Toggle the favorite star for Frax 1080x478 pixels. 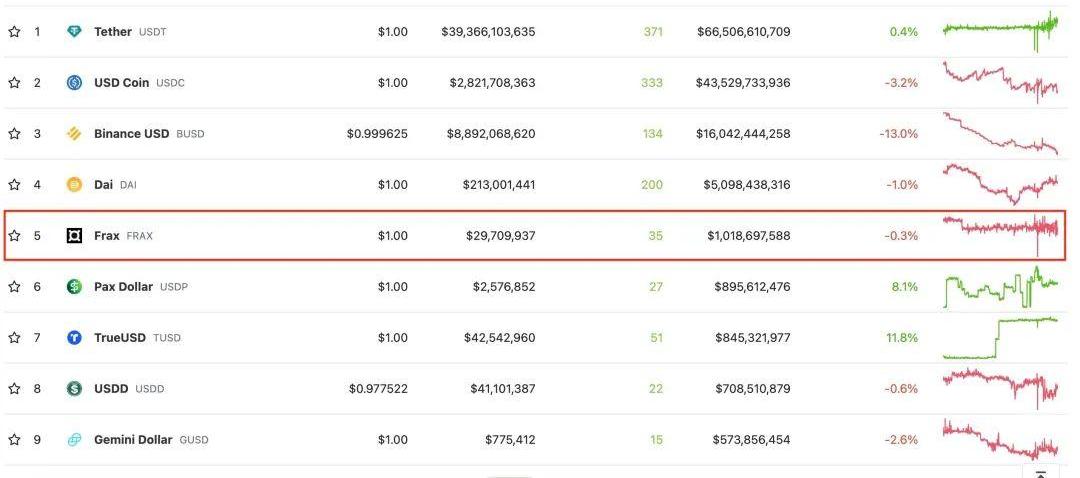[x=14, y=236]
